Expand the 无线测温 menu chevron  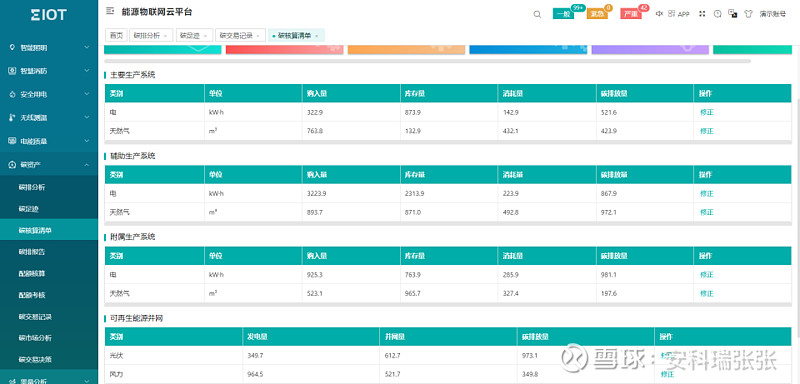[87, 117]
